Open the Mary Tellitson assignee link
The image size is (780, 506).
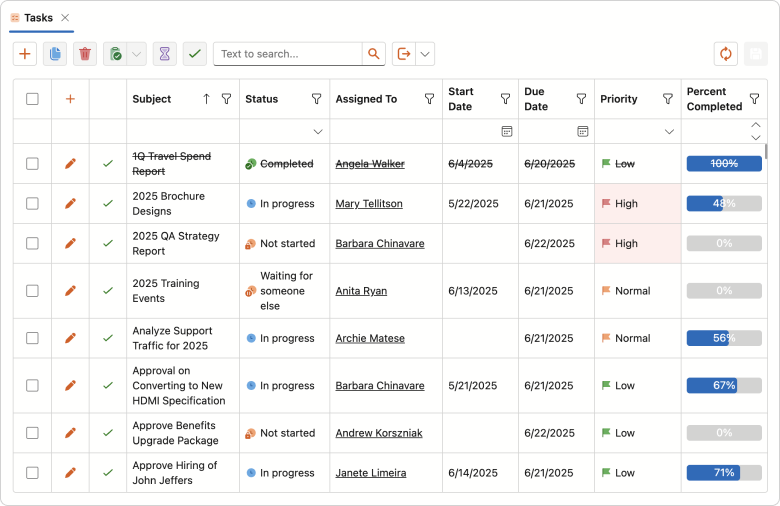[x=369, y=204]
